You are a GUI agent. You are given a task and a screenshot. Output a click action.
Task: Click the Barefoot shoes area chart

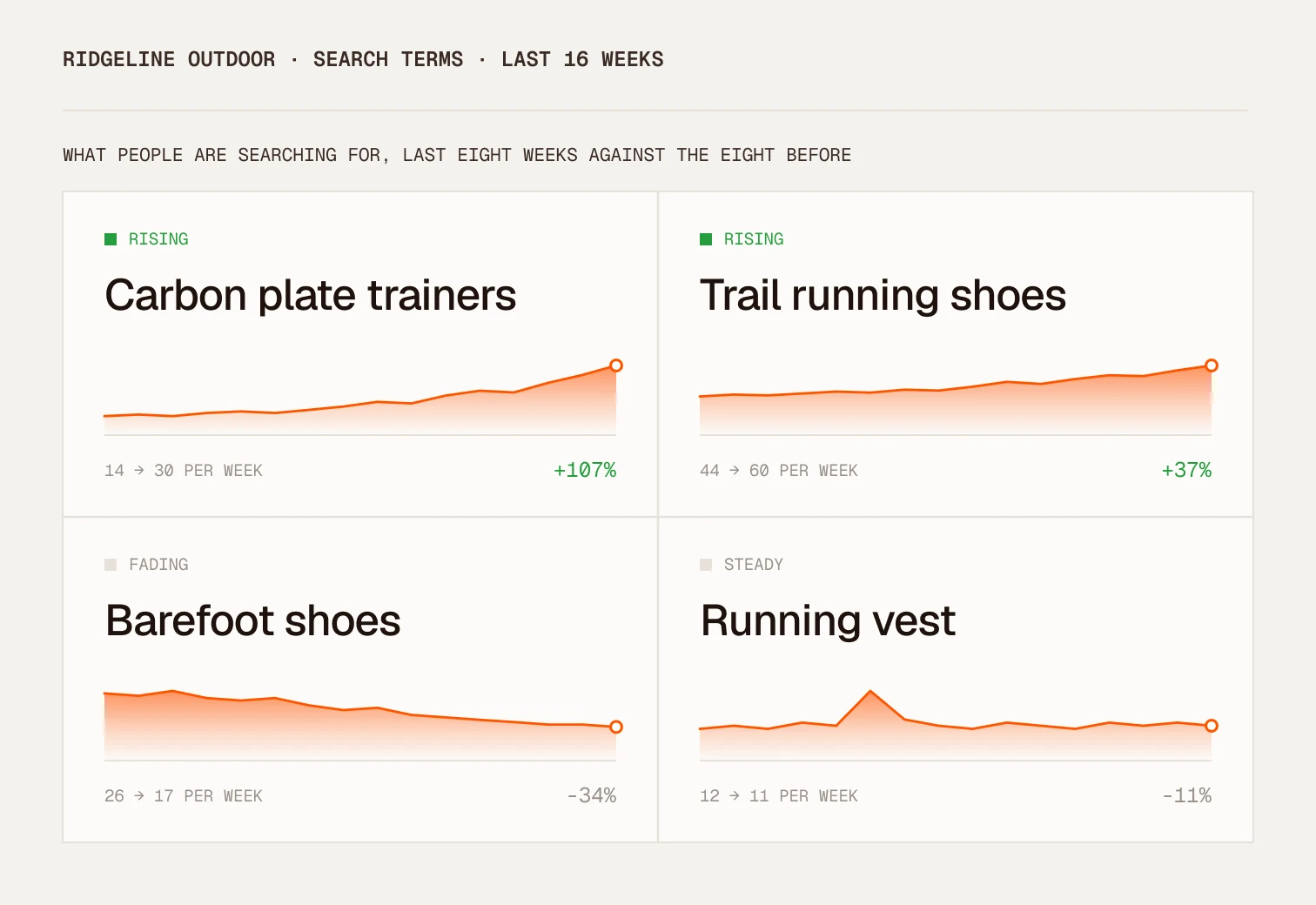[360, 726]
